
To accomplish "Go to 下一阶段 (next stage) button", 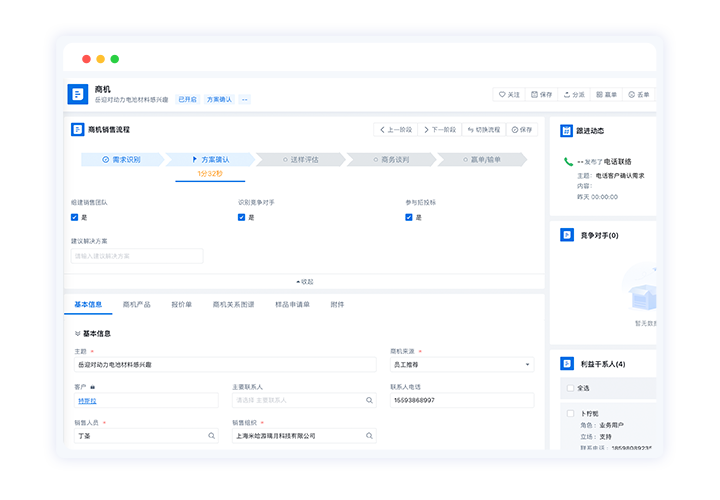I will [x=440, y=130].
